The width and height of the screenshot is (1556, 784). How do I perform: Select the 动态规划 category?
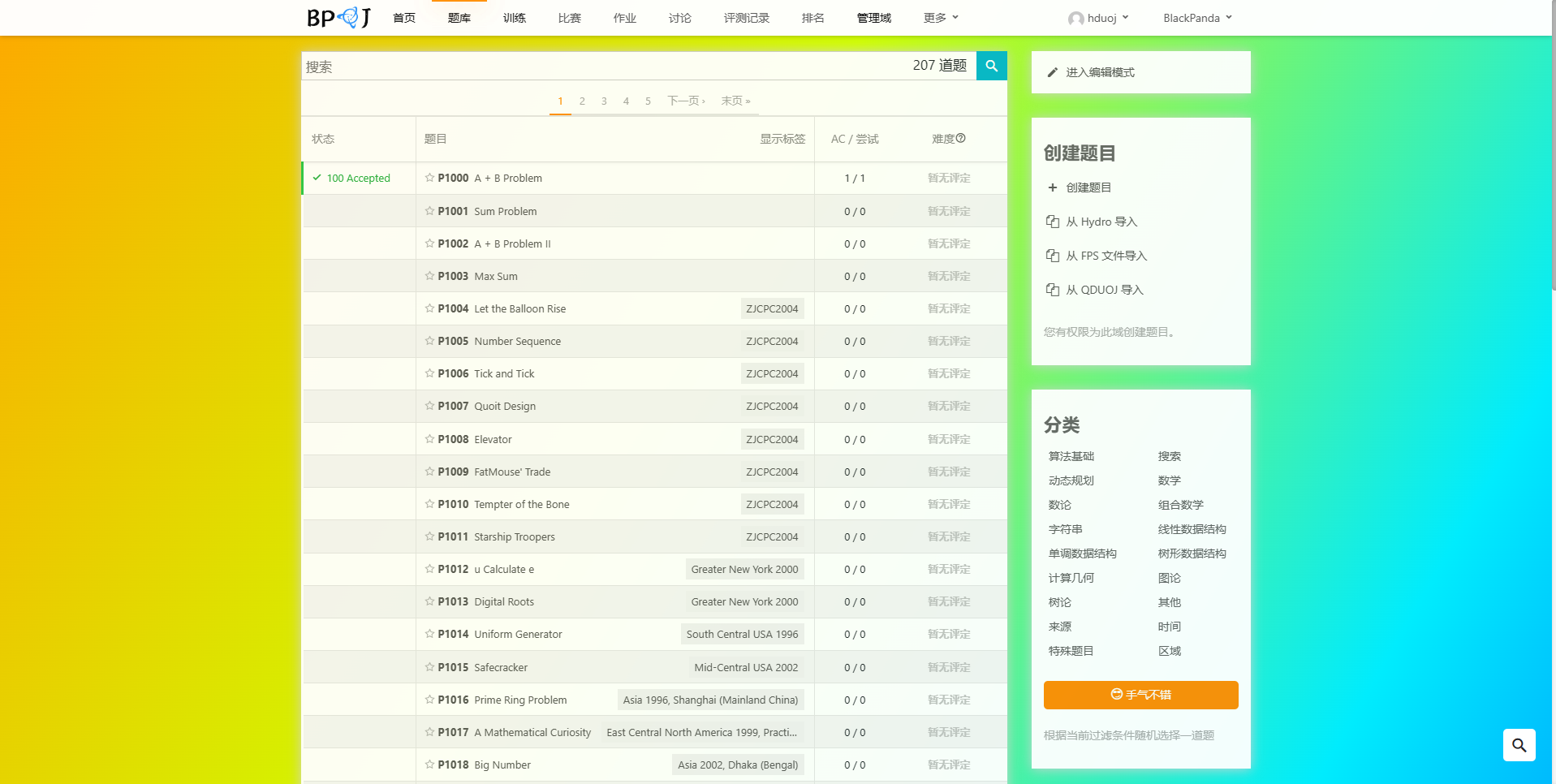pyautogui.click(x=1071, y=480)
